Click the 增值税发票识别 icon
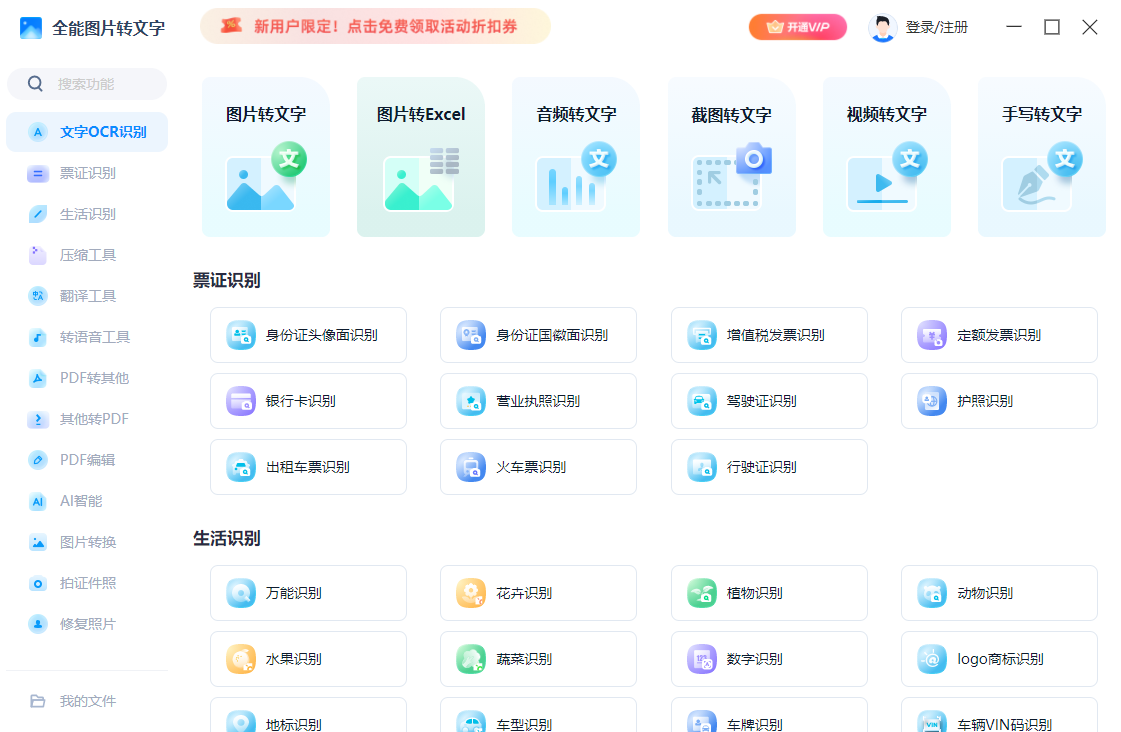Screen dimensions: 1121x732 point(702,335)
